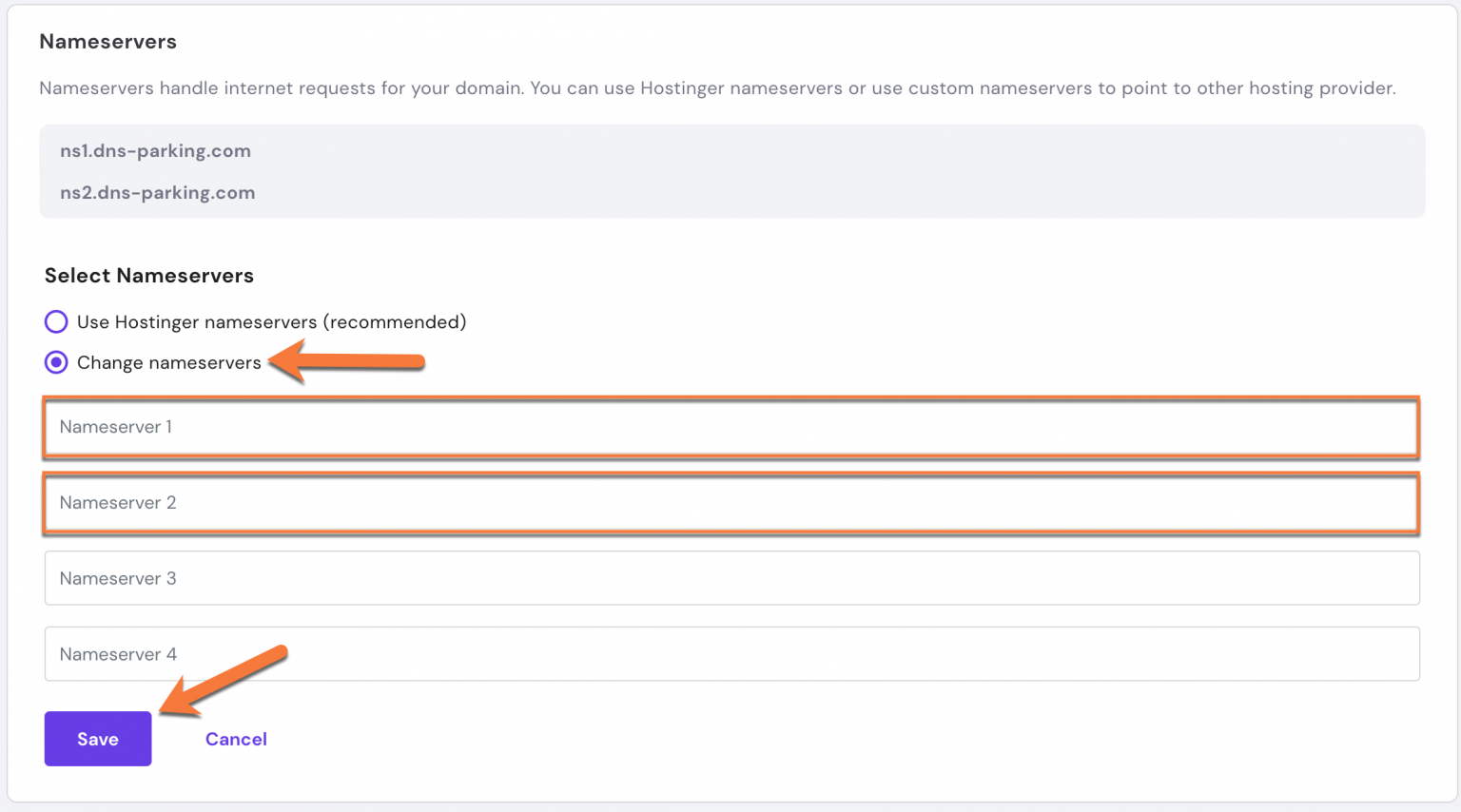
Task: Click the nameservers description text
Action: (x=717, y=87)
